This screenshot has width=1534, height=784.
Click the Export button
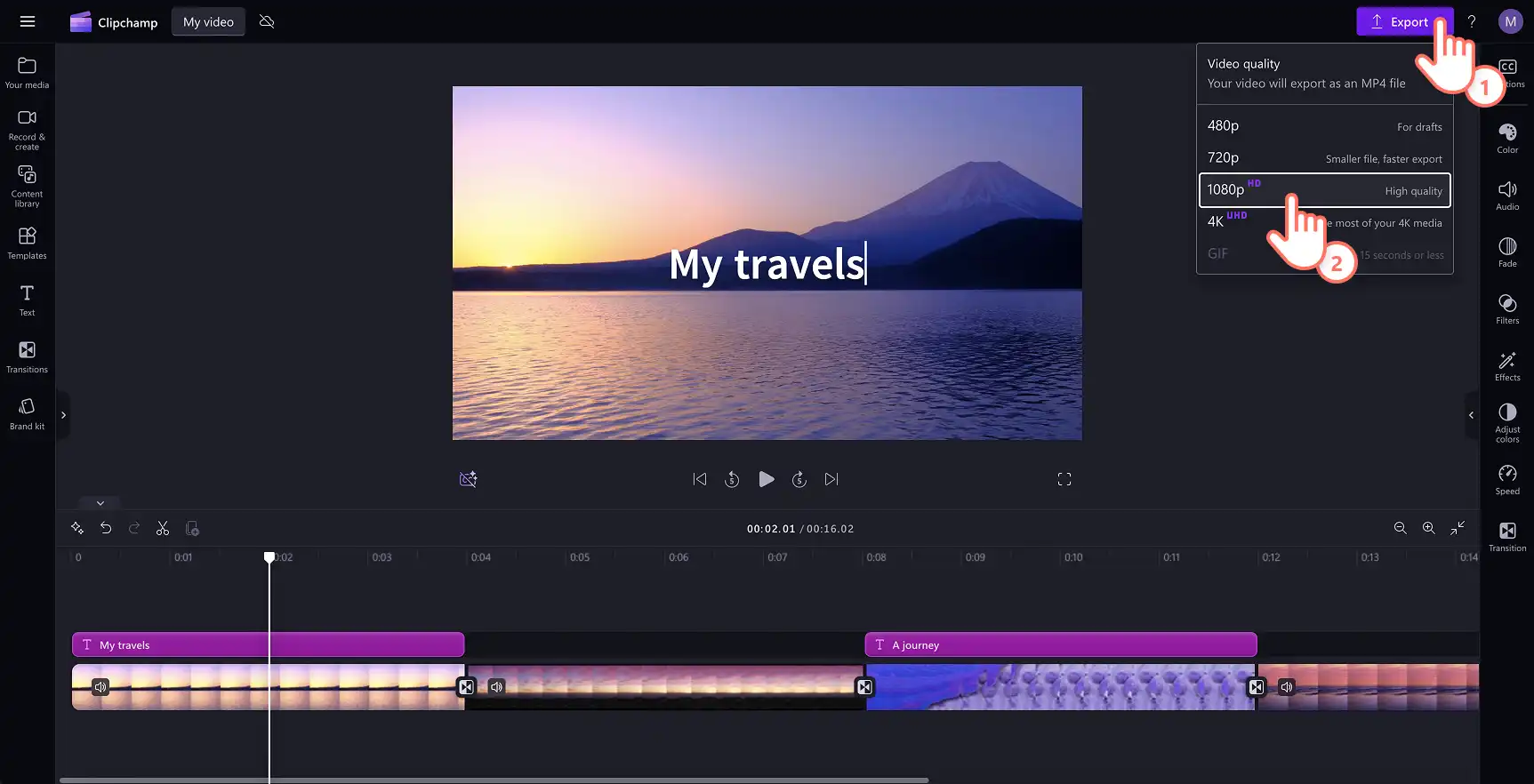click(x=1404, y=21)
